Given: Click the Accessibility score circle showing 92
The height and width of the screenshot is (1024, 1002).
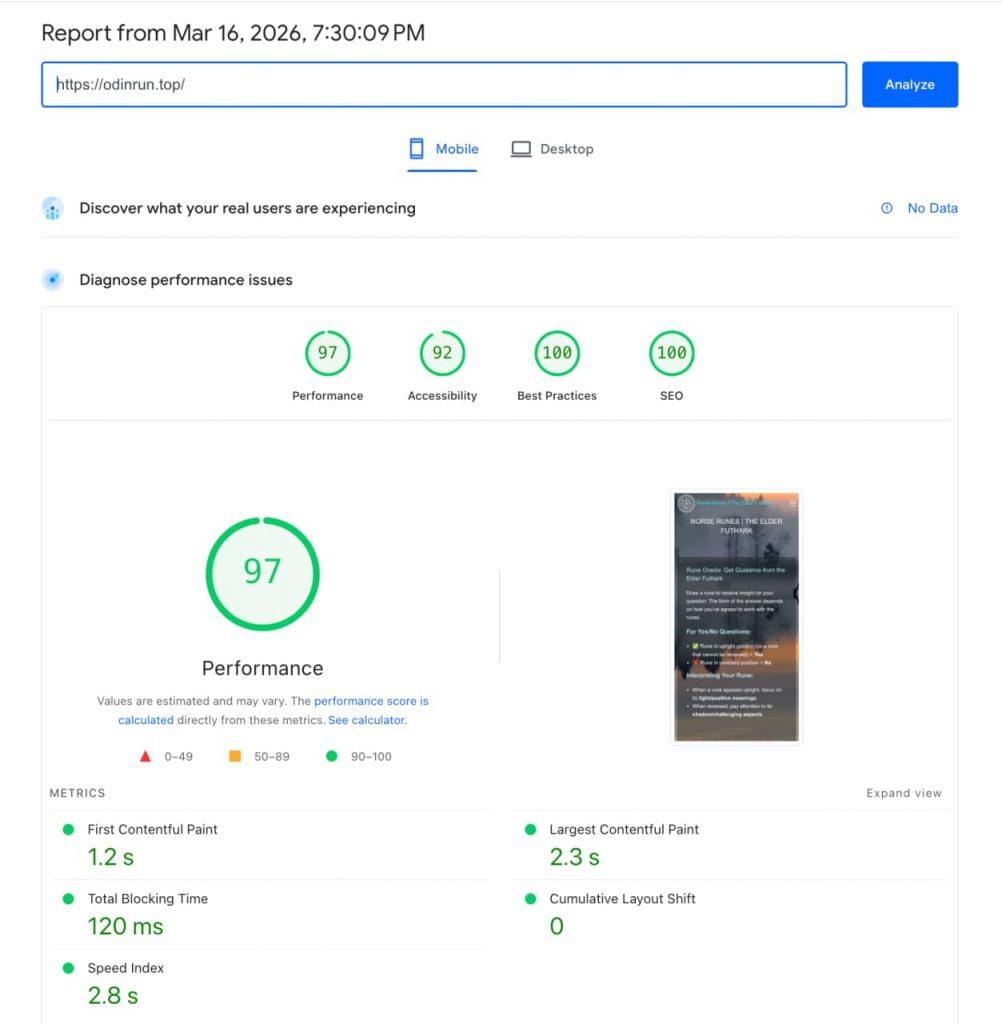Looking at the screenshot, I should pos(441,352).
